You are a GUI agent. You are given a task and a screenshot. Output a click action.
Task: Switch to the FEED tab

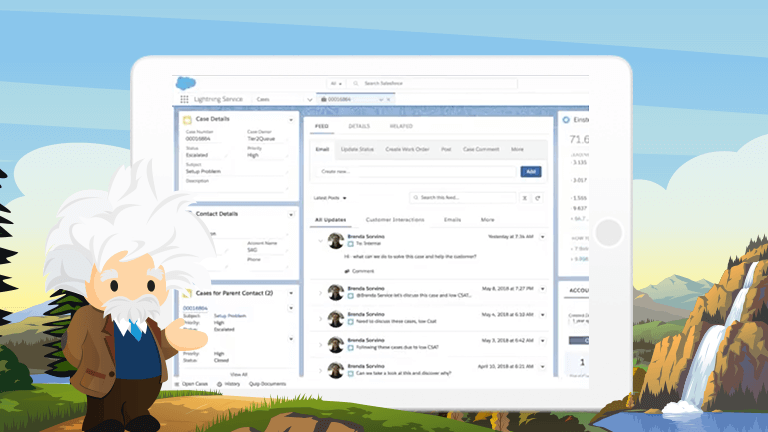point(322,126)
